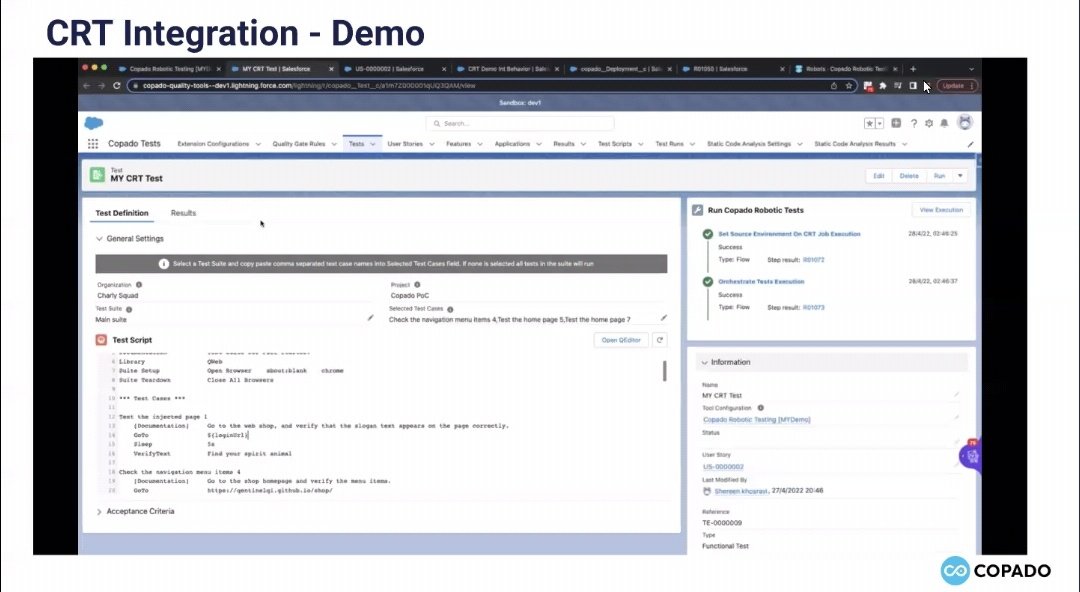
Task: Open the Orchestrate Tests Execution link
Action: (x=761, y=281)
